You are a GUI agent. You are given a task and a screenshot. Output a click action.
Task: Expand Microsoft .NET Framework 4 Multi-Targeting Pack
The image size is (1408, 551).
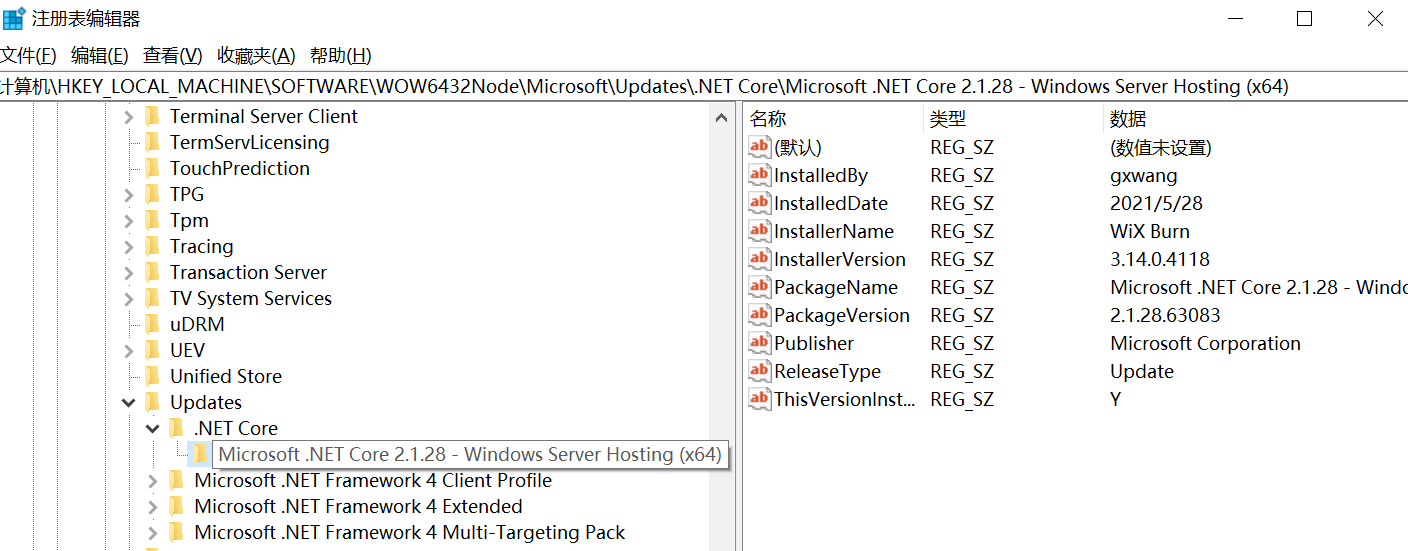(x=152, y=533)
